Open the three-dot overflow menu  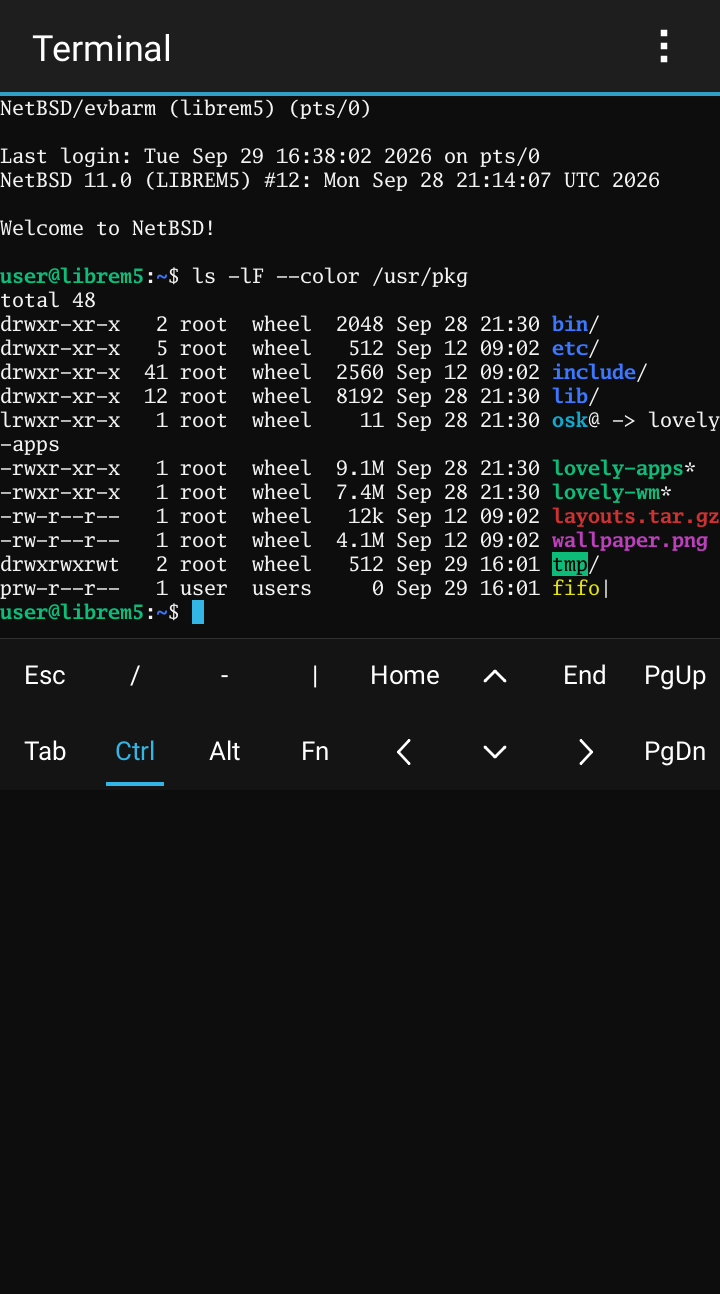pyautogui.click(x=664, y=46)
